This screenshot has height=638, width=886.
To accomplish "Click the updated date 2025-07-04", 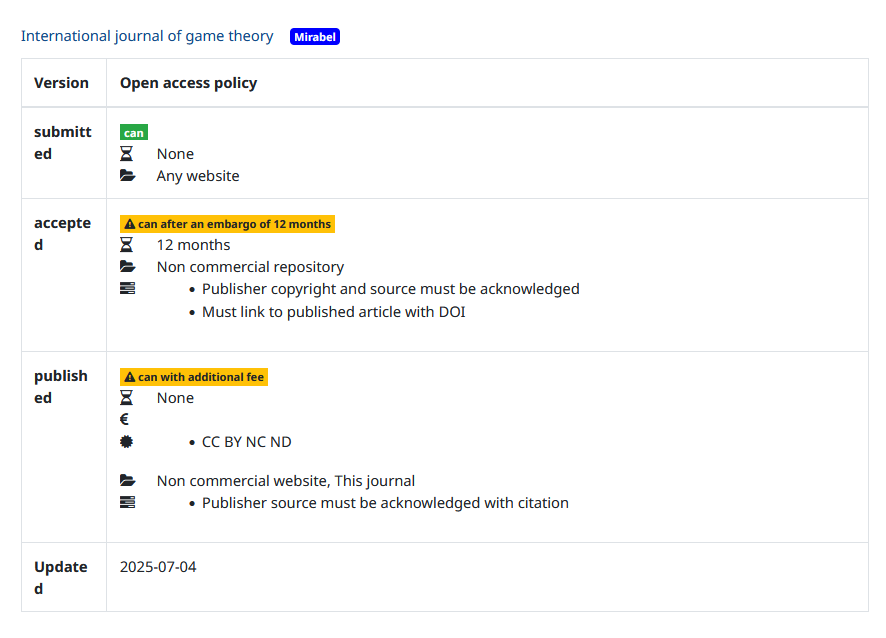I will 158,567.
